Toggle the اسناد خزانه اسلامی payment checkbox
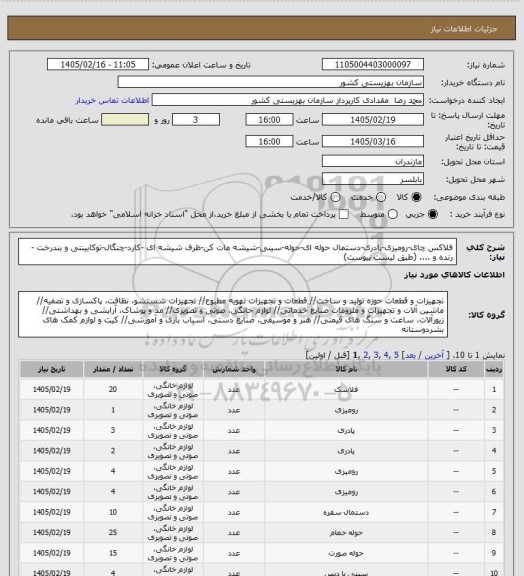524x576 pixels. point(344,214)
